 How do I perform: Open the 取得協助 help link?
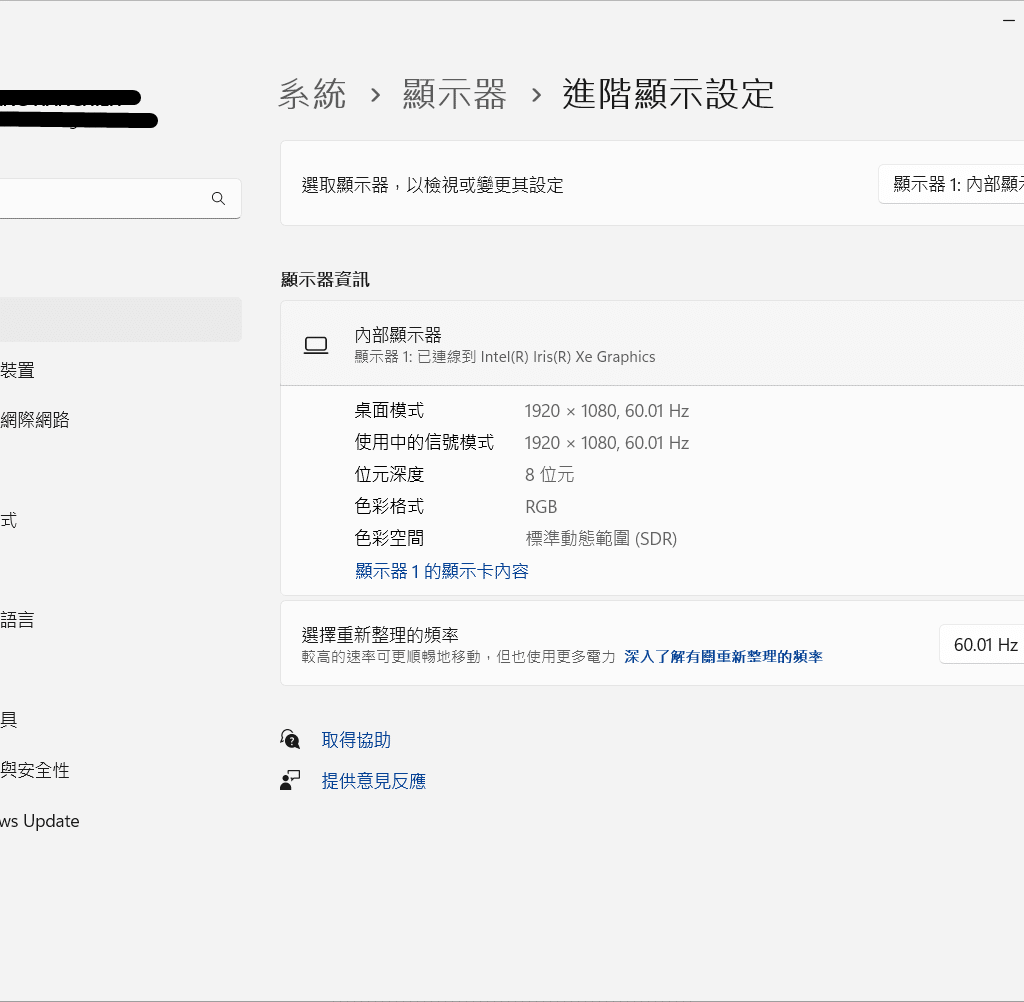356,740
